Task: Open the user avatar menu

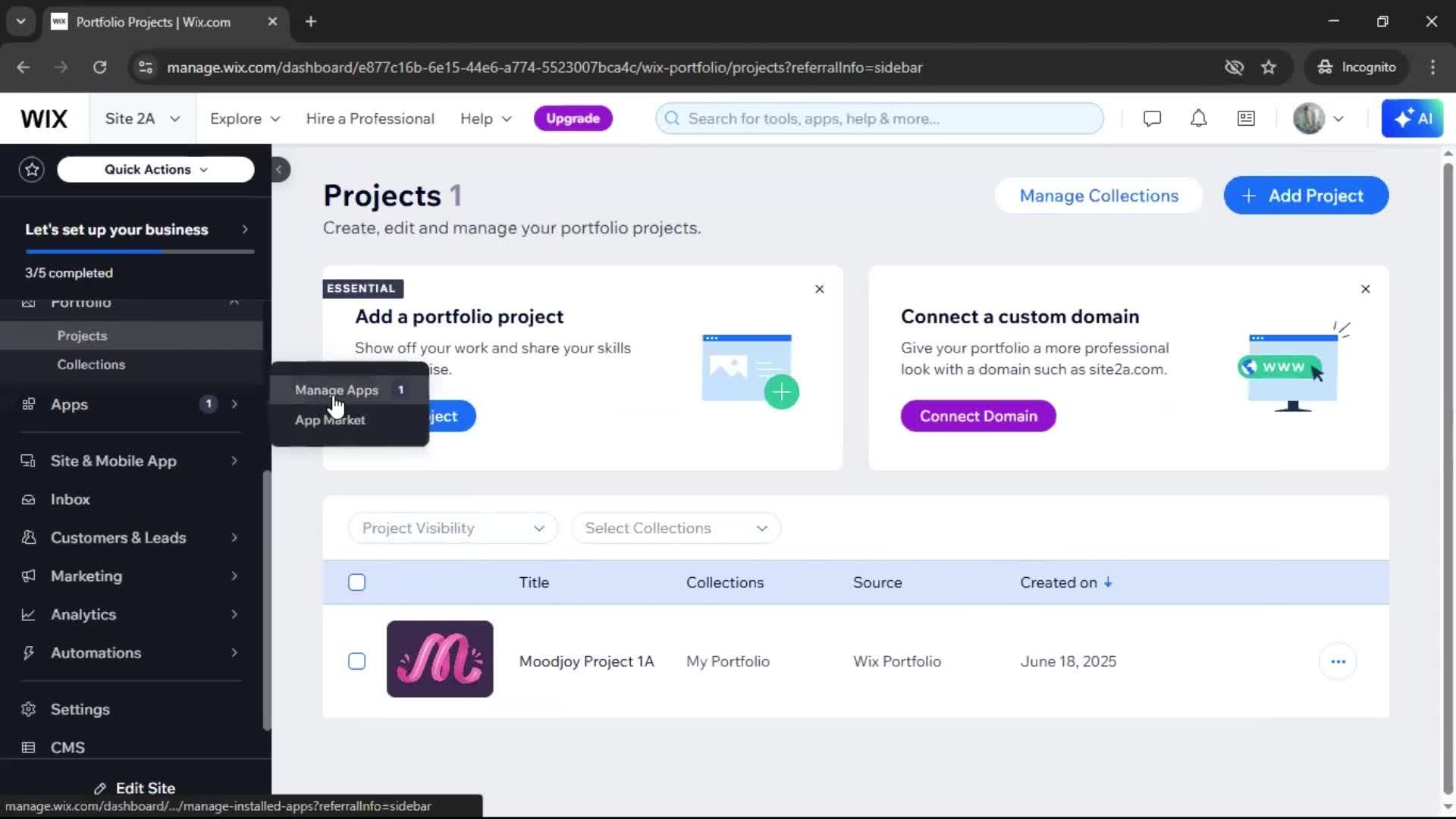Action: [x=1318, y=118]
